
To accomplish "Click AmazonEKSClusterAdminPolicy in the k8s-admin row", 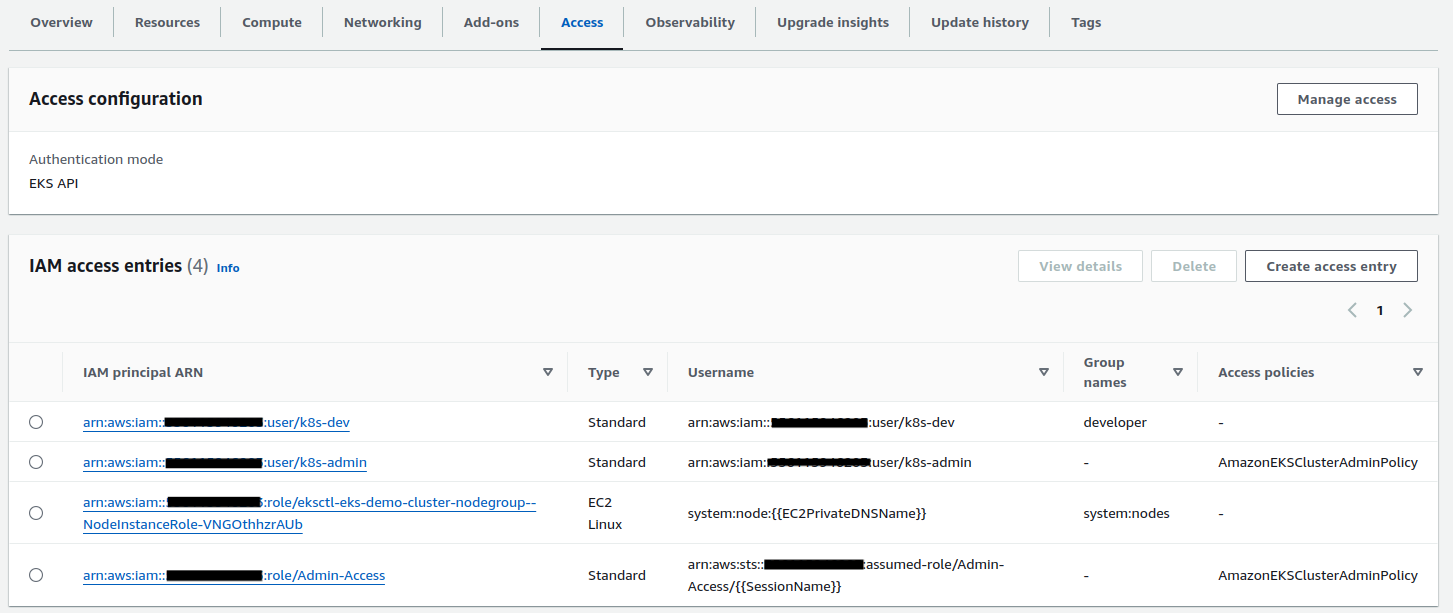I will tap(1318, 462).
